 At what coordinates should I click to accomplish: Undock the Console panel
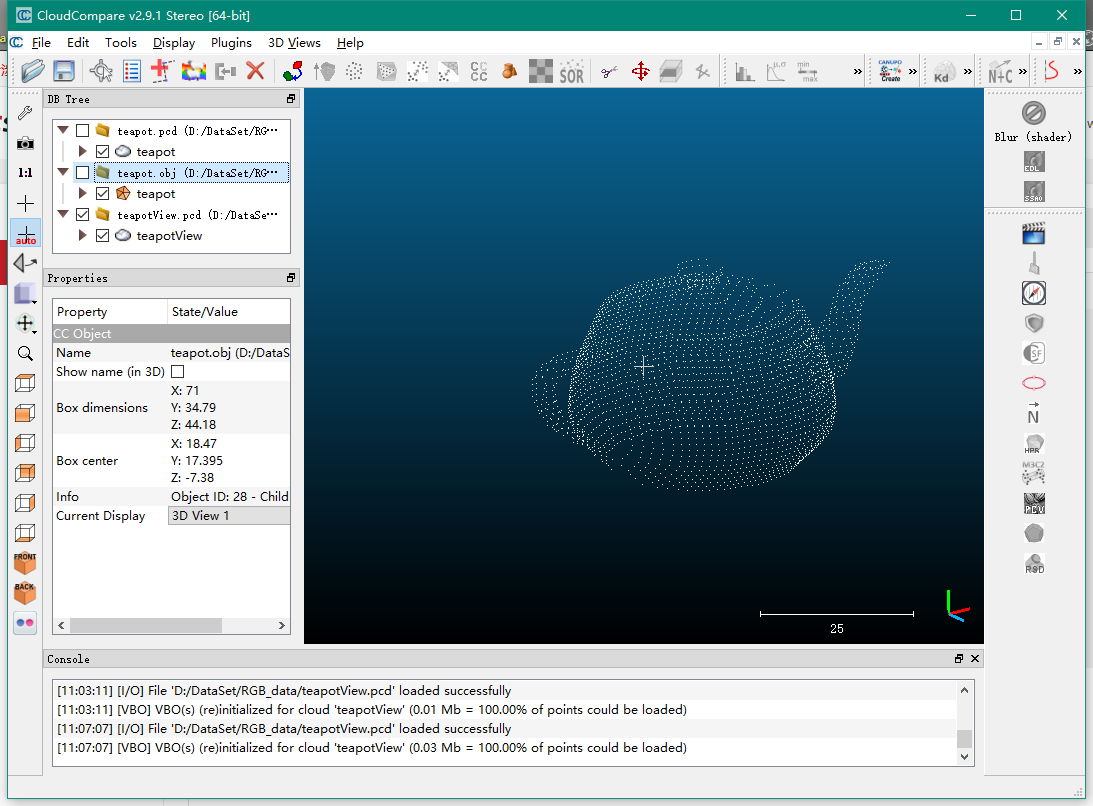point(958,659)
